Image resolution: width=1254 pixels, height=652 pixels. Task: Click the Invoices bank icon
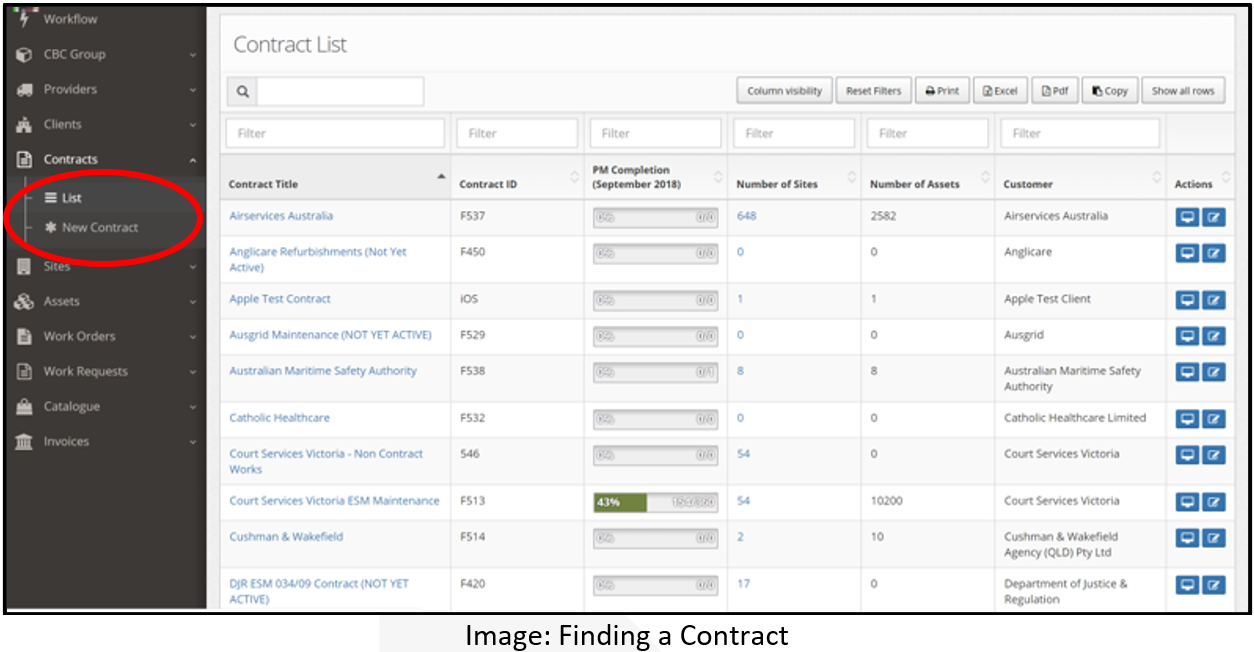point(24,441)
